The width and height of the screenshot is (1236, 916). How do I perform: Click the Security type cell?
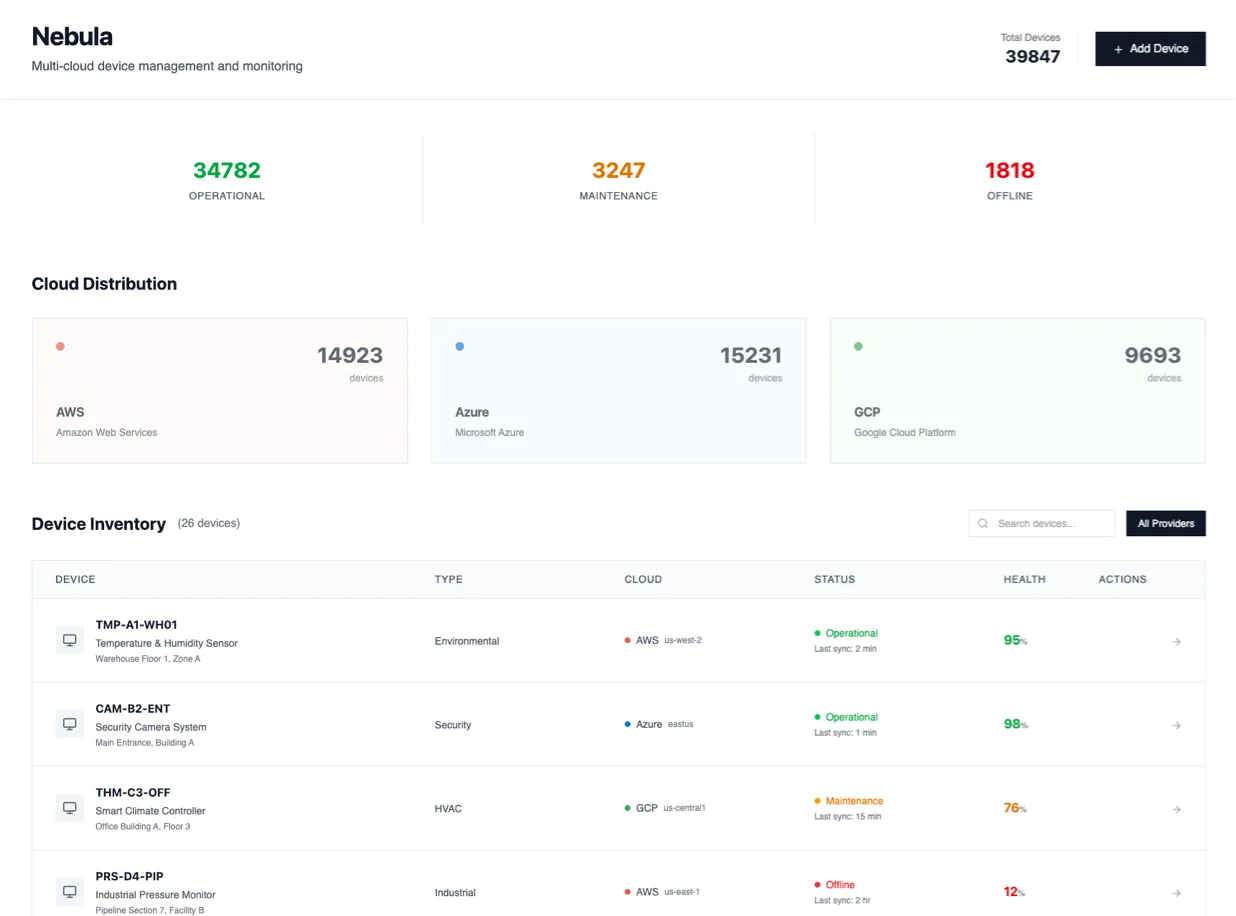click(x=453, y=725)
